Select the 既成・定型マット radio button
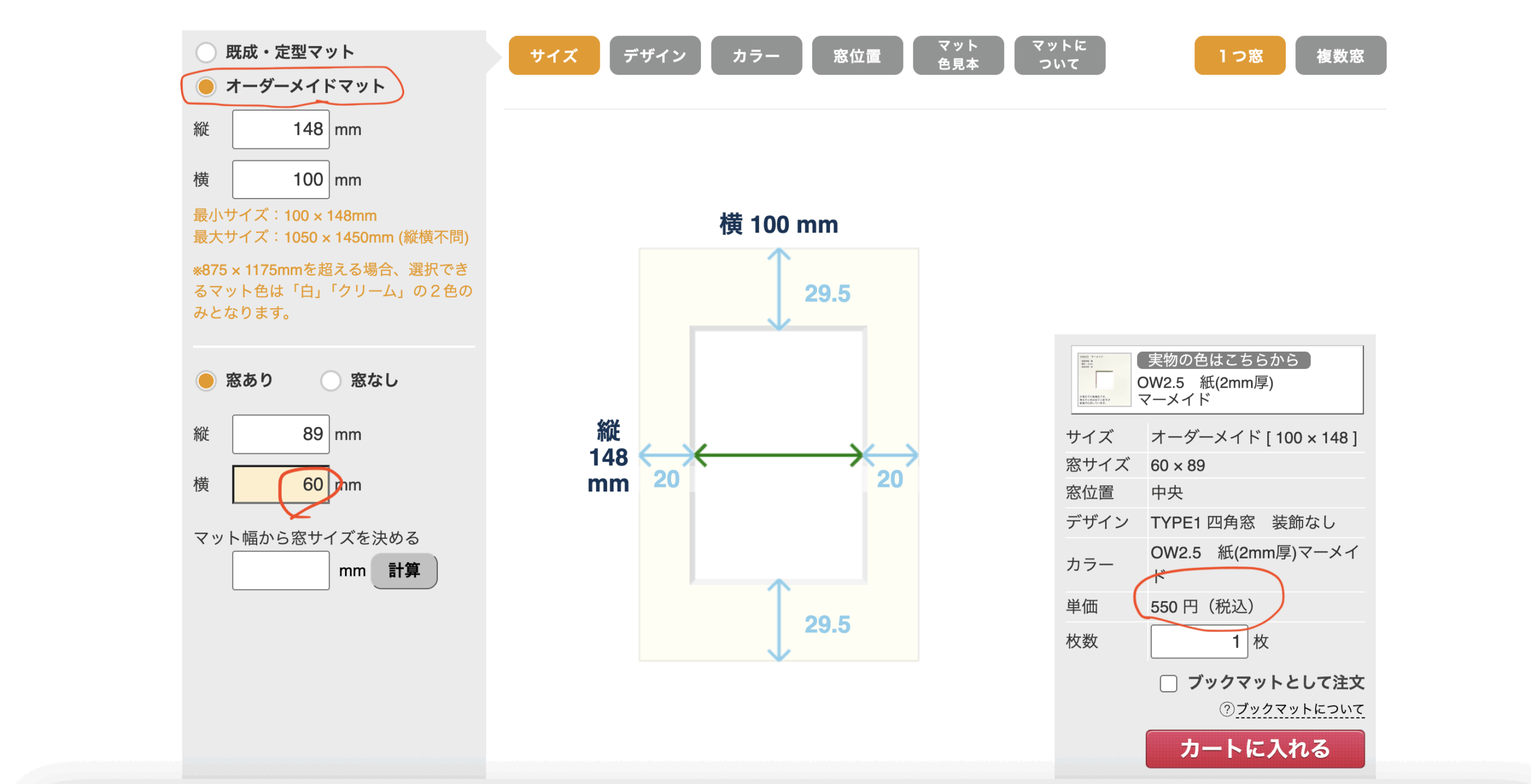Image resolution: width=1531 pixels, height=784 pixels. click(206, 53)
